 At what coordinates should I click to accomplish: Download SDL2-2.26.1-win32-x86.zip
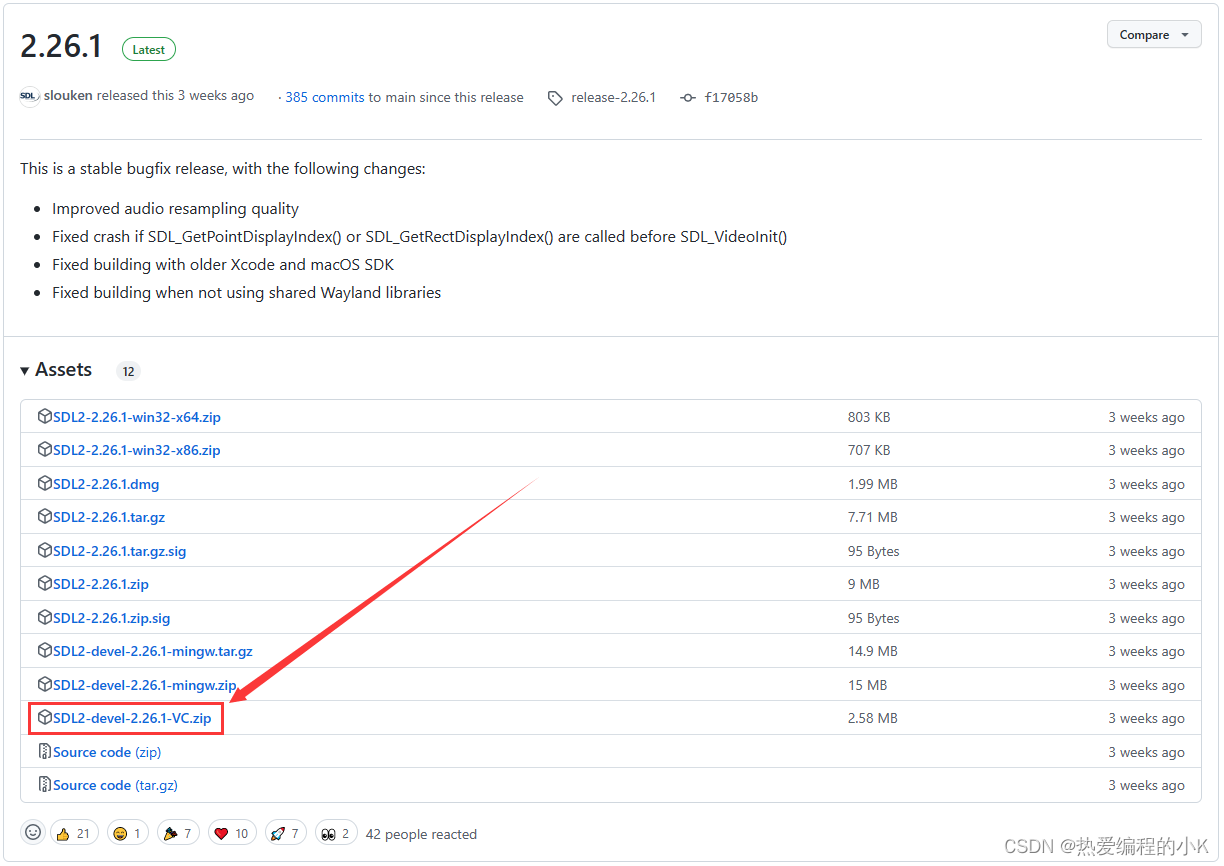[137, 450]
